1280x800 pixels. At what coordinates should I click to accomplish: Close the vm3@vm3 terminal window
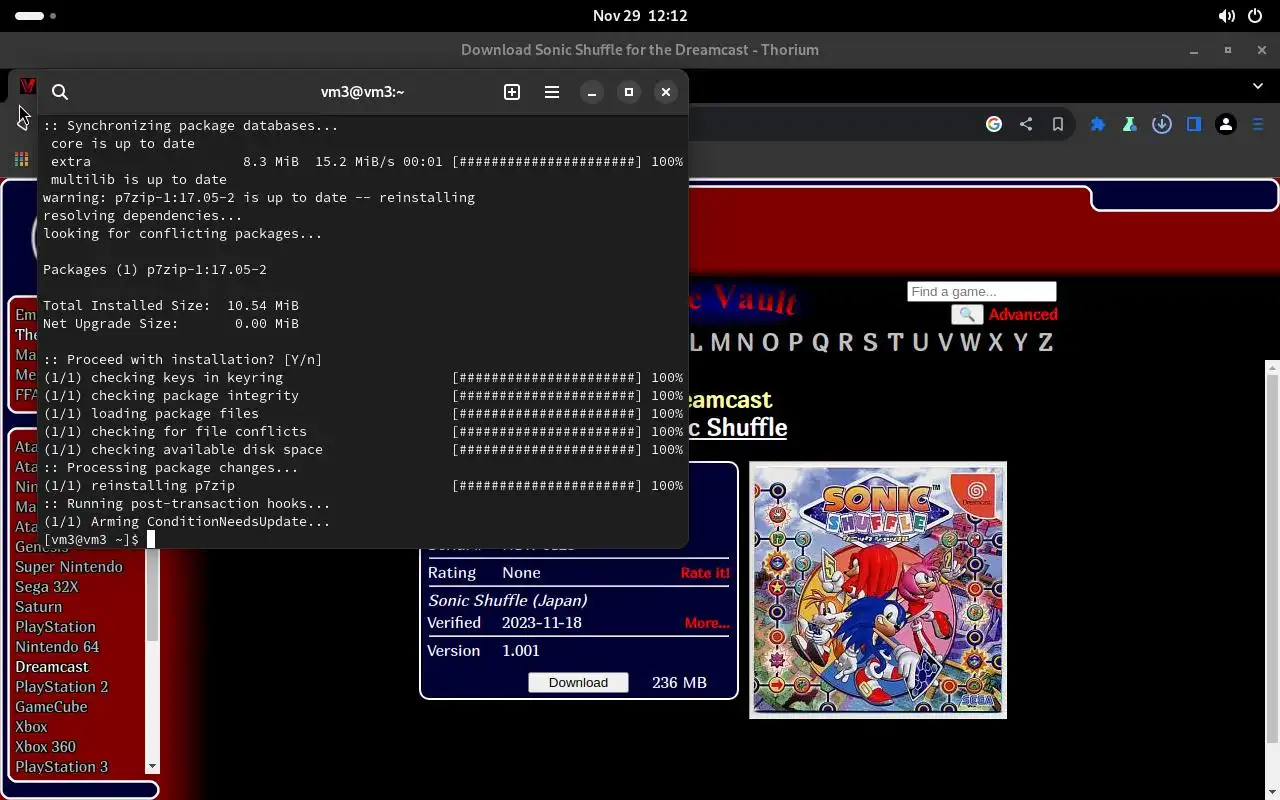[x=666, y=92]
